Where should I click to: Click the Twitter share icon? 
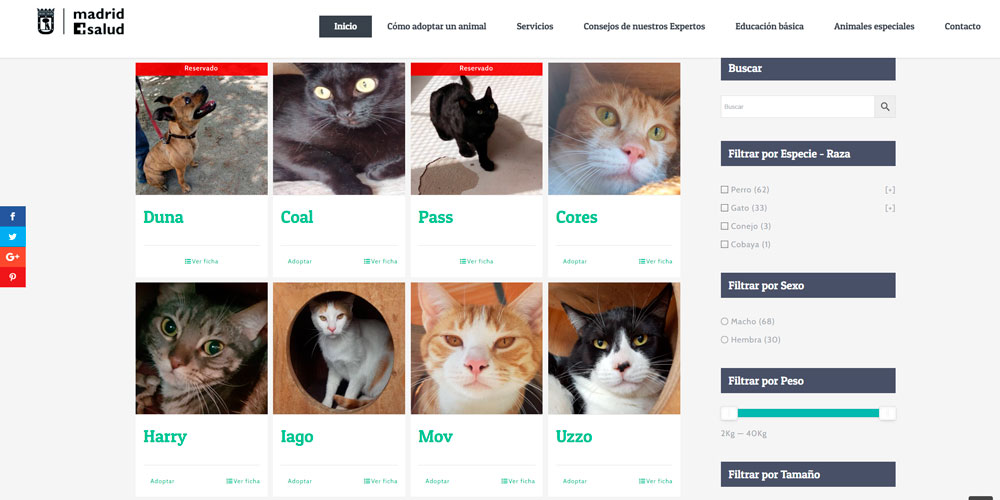coord(13,237)
